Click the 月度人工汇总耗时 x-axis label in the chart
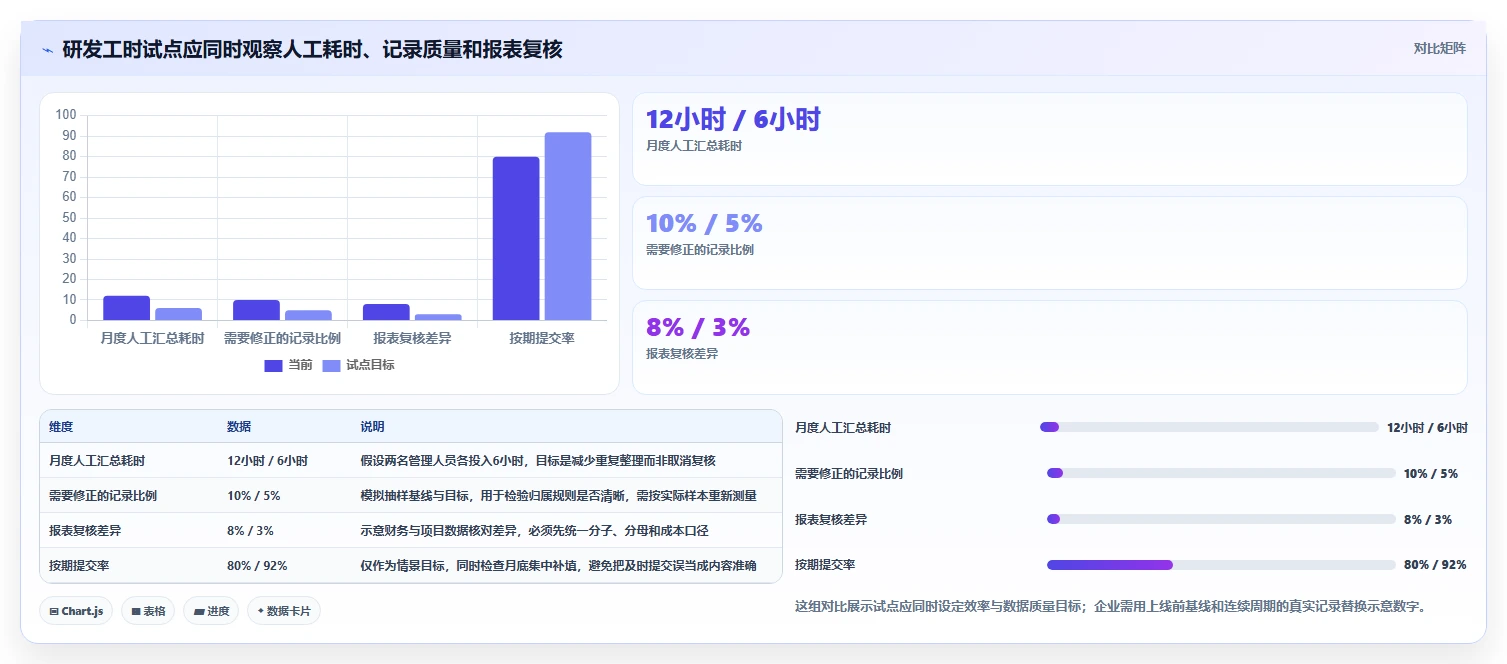 [x=152, y=338]
